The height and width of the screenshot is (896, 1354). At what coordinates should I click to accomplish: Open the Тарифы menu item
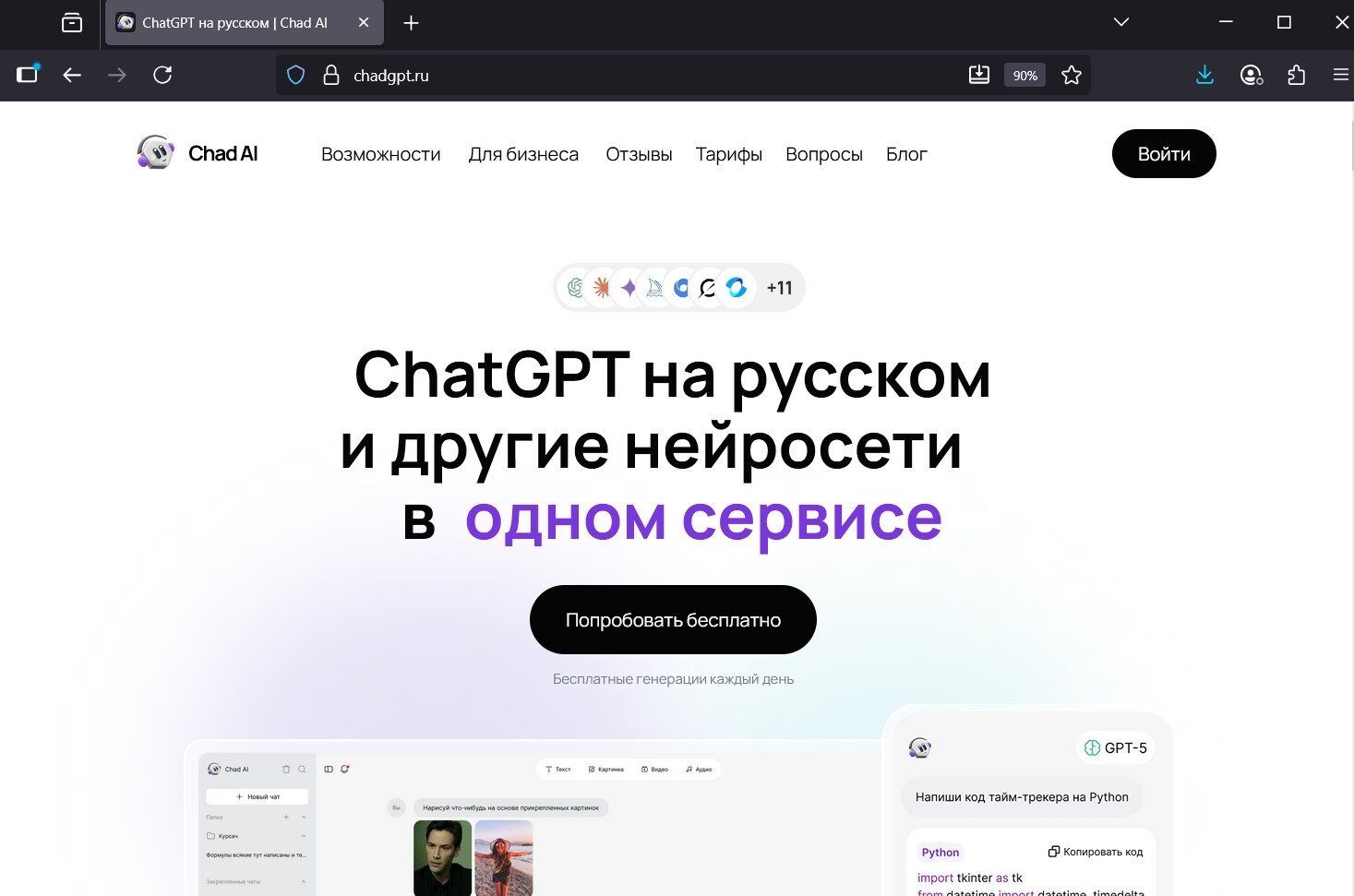[728, 154]
